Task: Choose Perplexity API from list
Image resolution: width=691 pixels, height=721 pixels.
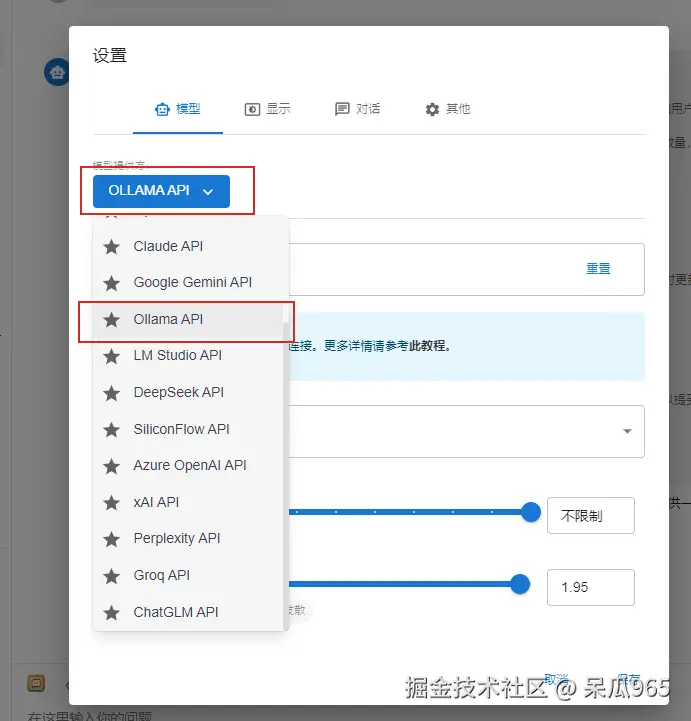Action: tap(188, 538)
